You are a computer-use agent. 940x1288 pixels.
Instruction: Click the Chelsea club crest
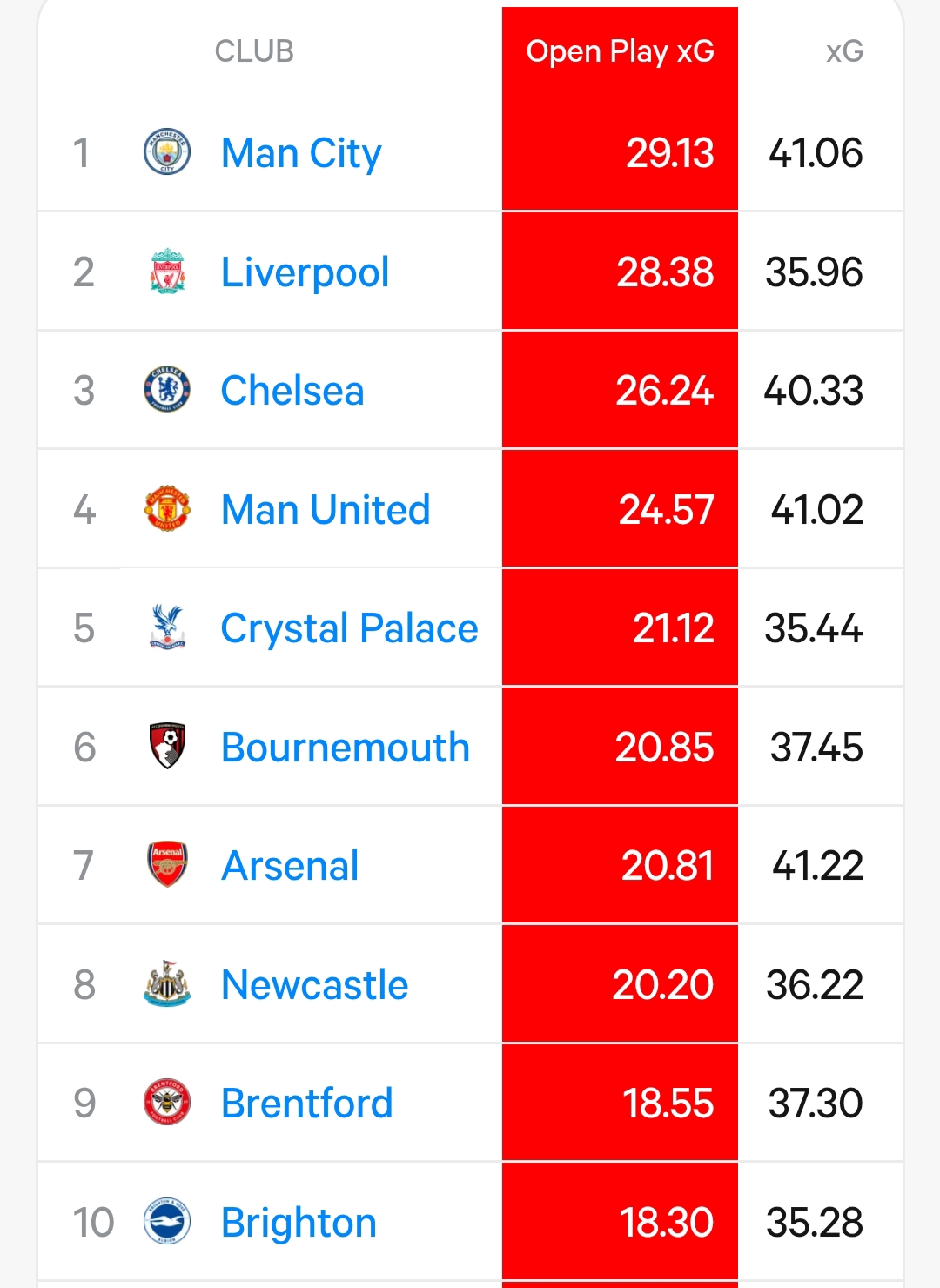[166, 390]
